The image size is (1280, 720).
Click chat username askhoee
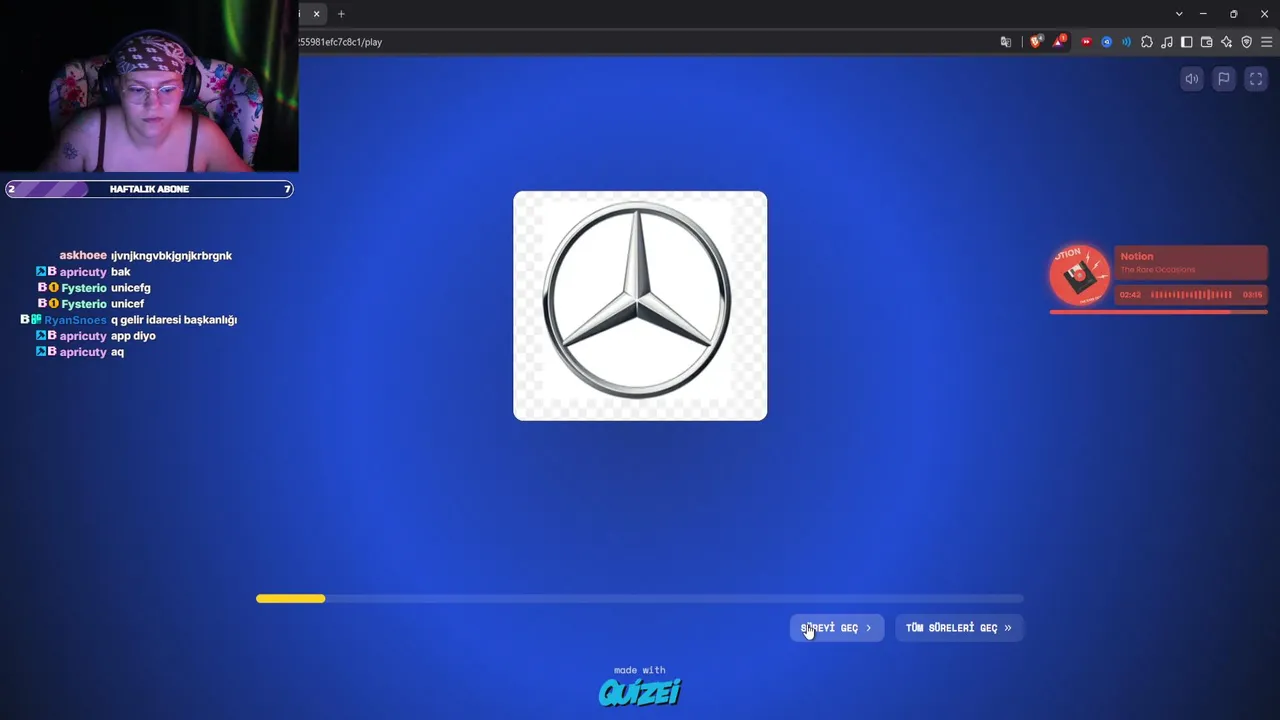coord(83,256)
